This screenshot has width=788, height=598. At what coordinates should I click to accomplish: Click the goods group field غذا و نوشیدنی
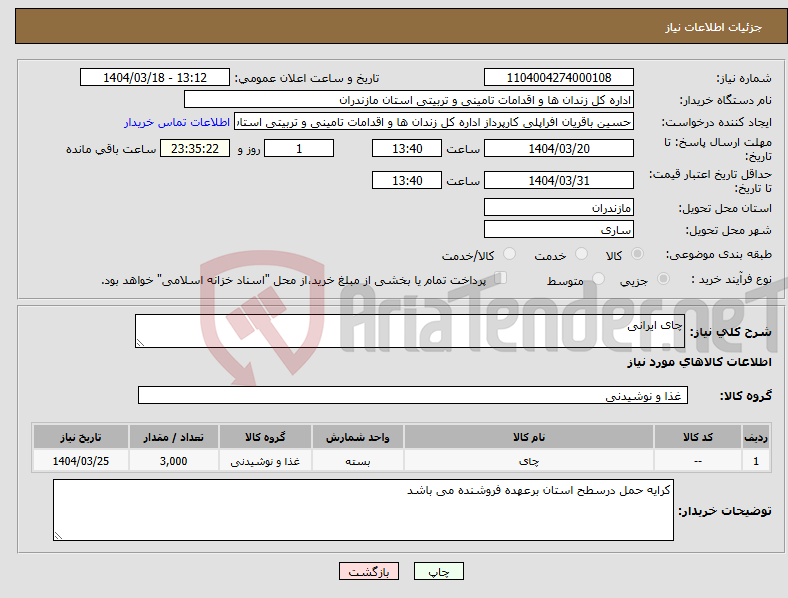coord(413,395)
